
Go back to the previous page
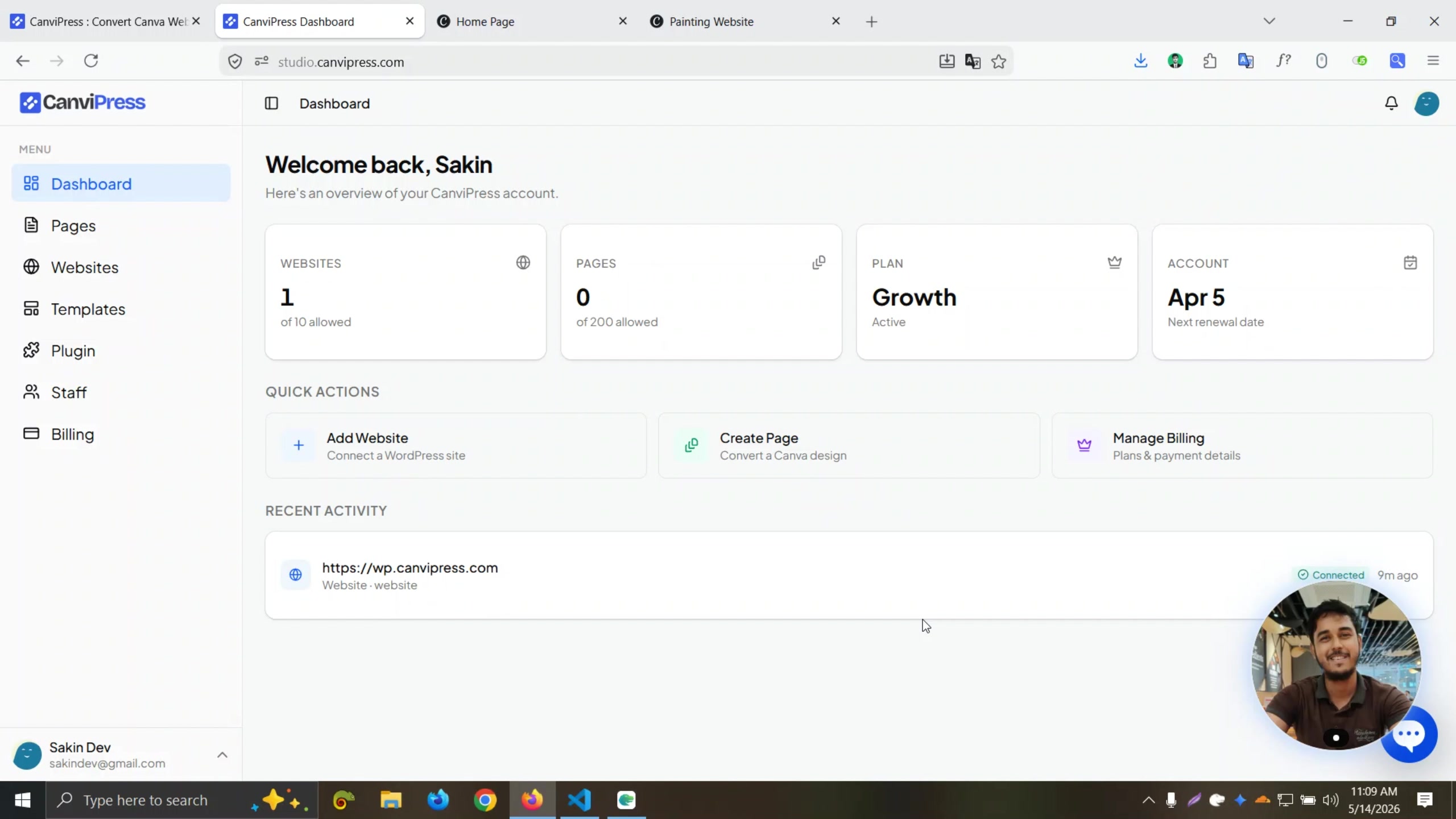[23, 61]
